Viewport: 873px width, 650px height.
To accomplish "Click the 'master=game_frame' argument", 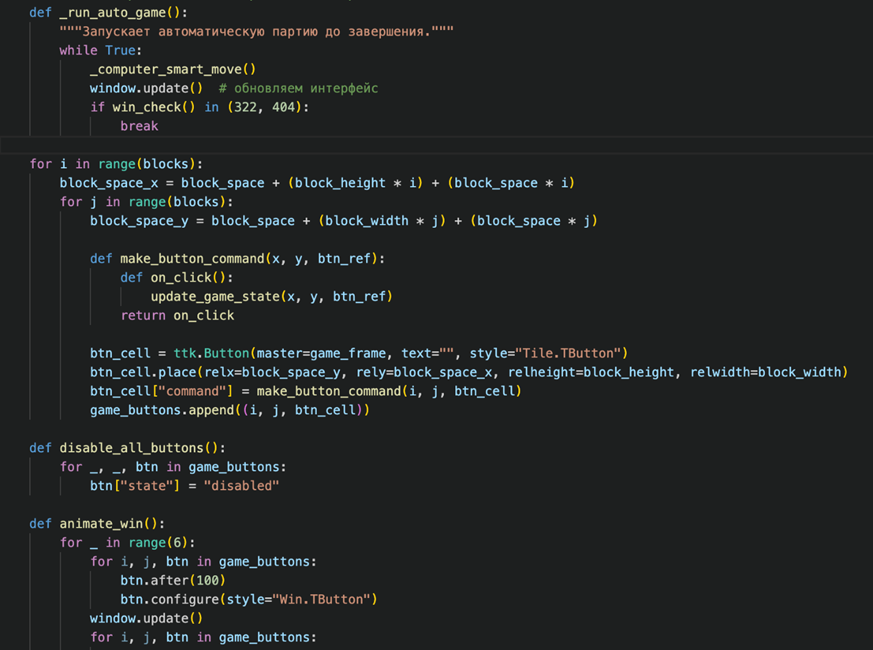I will tap(321, 353).
